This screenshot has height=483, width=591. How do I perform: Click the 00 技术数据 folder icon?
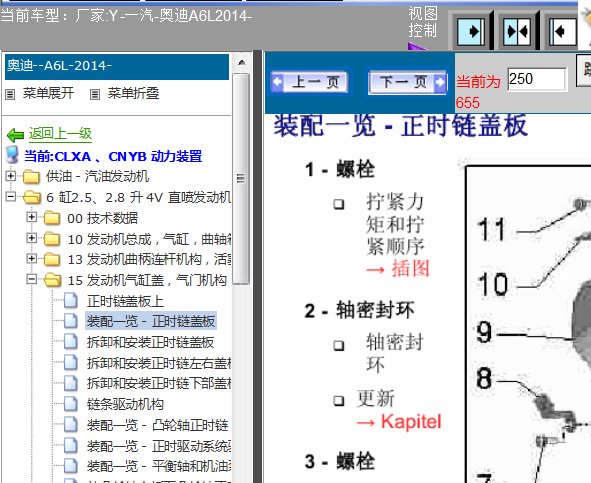click(52, 218)
